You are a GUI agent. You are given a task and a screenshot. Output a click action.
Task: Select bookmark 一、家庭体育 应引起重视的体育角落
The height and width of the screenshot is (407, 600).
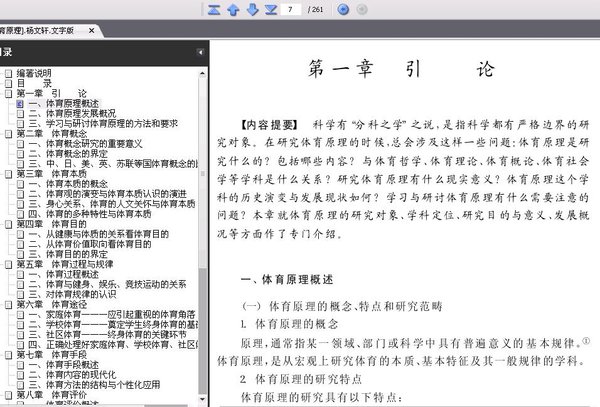coord(112,314)
